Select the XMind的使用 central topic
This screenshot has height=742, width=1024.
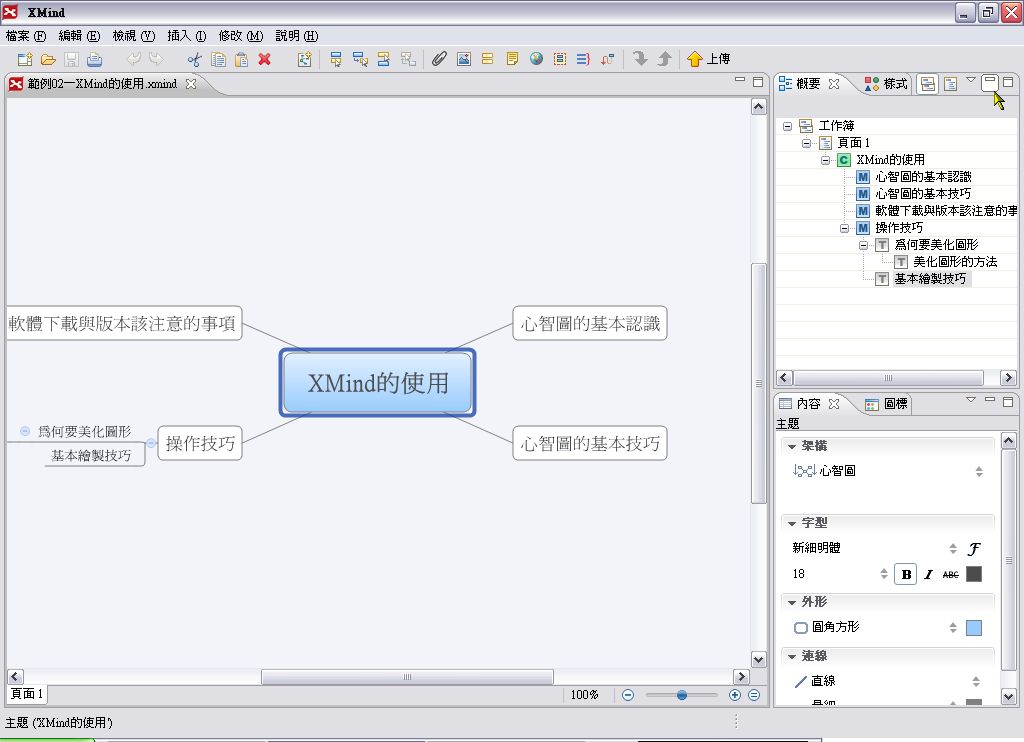click(377, 383)
